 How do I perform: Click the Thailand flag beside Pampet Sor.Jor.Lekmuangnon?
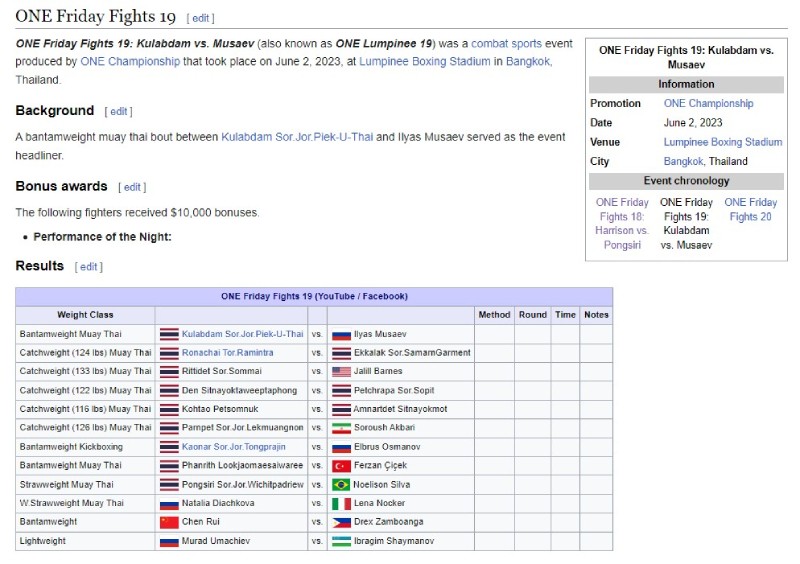coord(169,428)
